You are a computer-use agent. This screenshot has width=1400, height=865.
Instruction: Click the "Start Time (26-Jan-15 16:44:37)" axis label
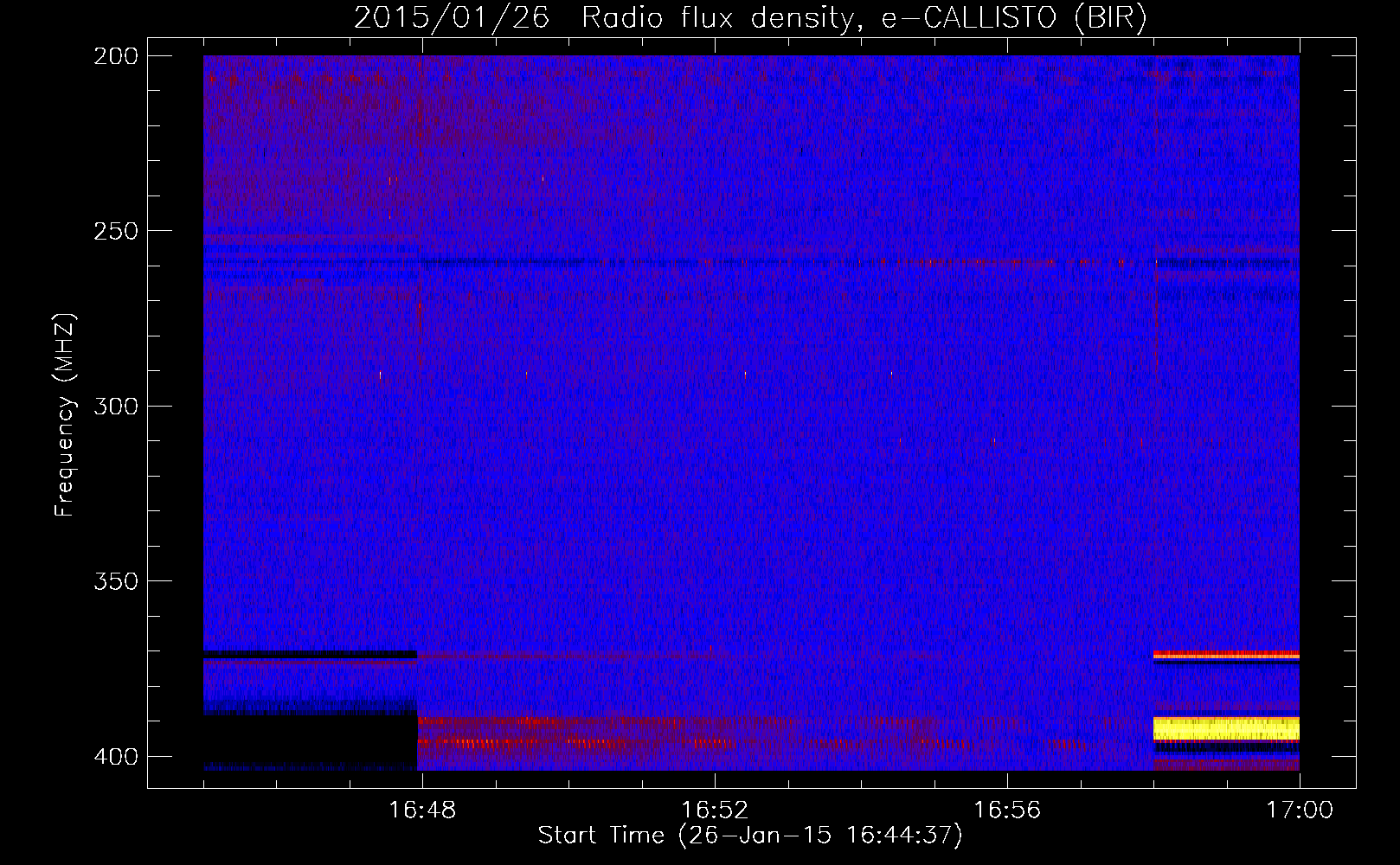750,836
